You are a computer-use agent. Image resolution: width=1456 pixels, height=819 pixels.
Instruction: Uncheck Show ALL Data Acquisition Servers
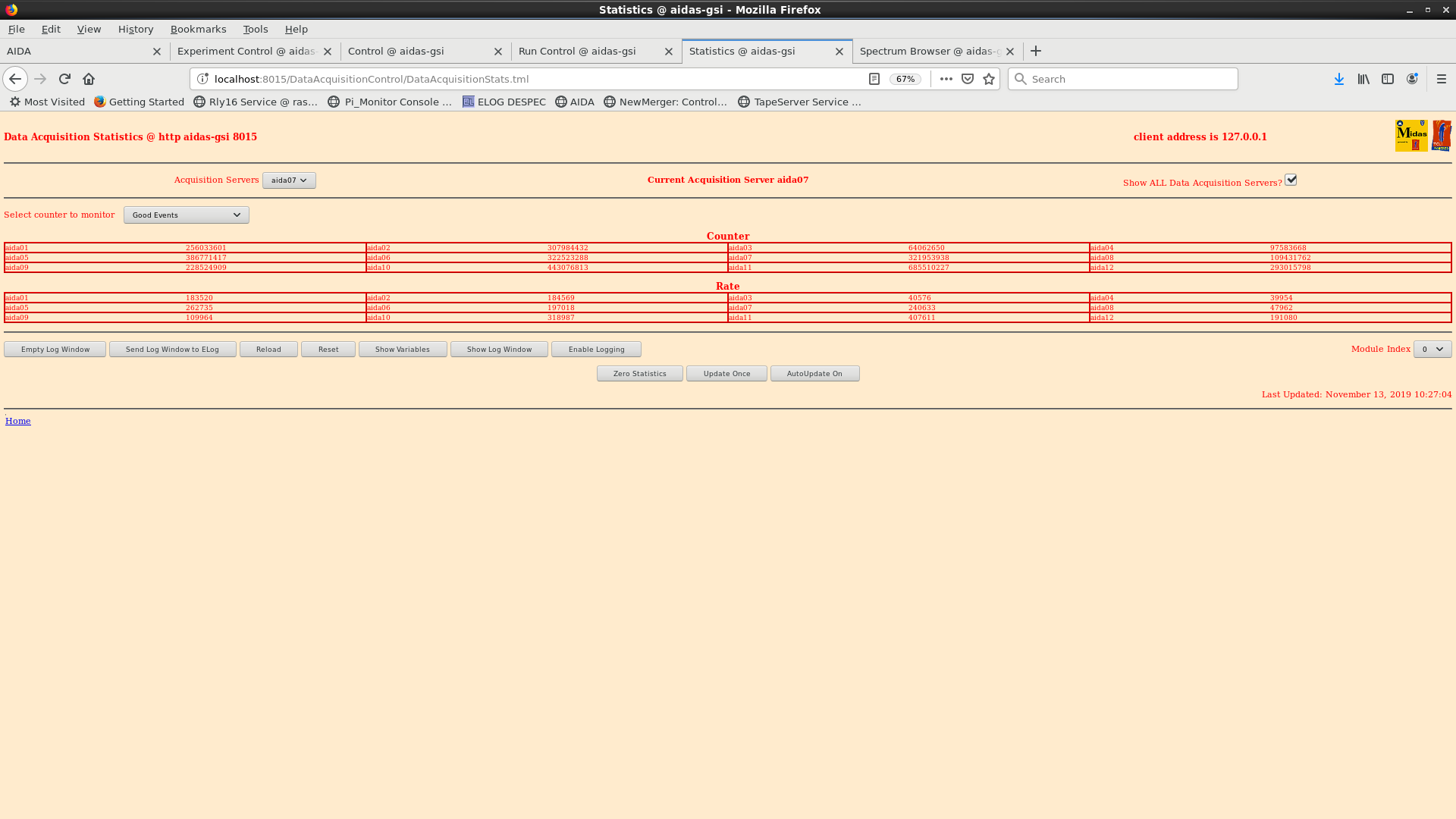click(x=1291, y=180)
